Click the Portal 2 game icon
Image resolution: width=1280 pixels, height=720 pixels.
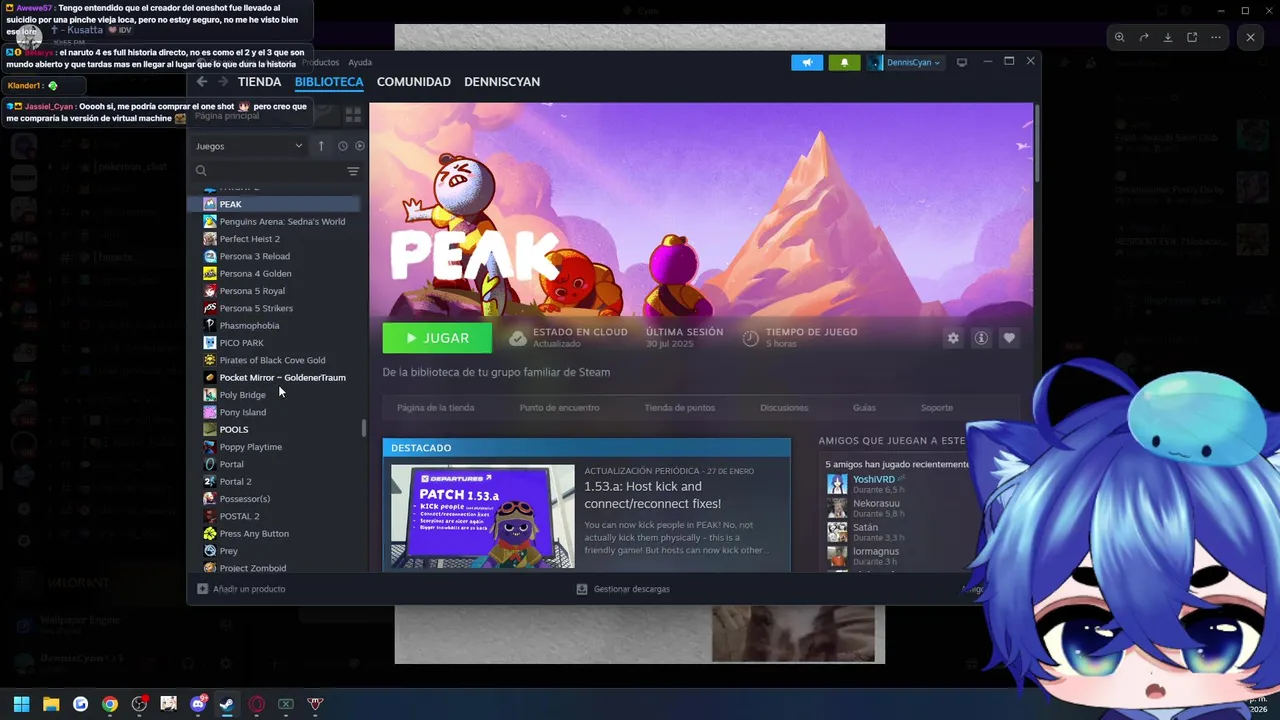210,481
